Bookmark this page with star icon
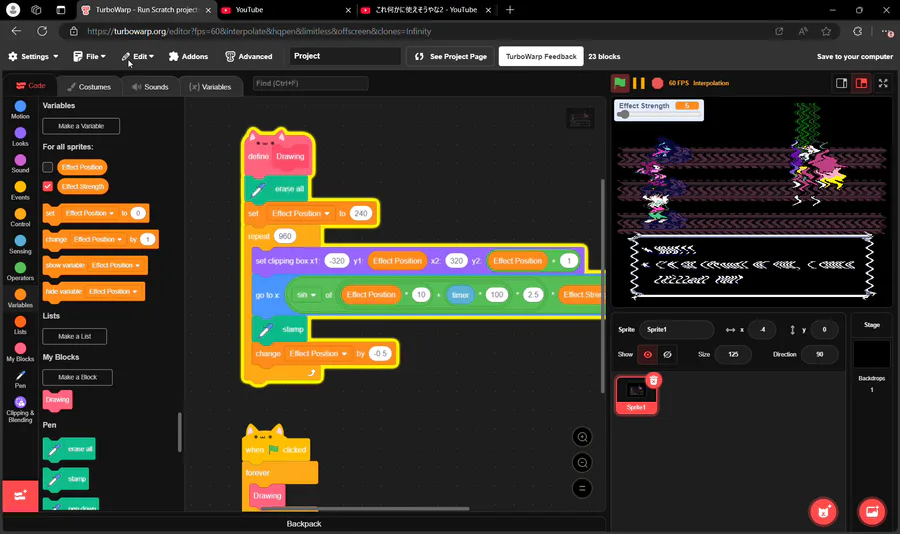900x534 pixels. 826,31
